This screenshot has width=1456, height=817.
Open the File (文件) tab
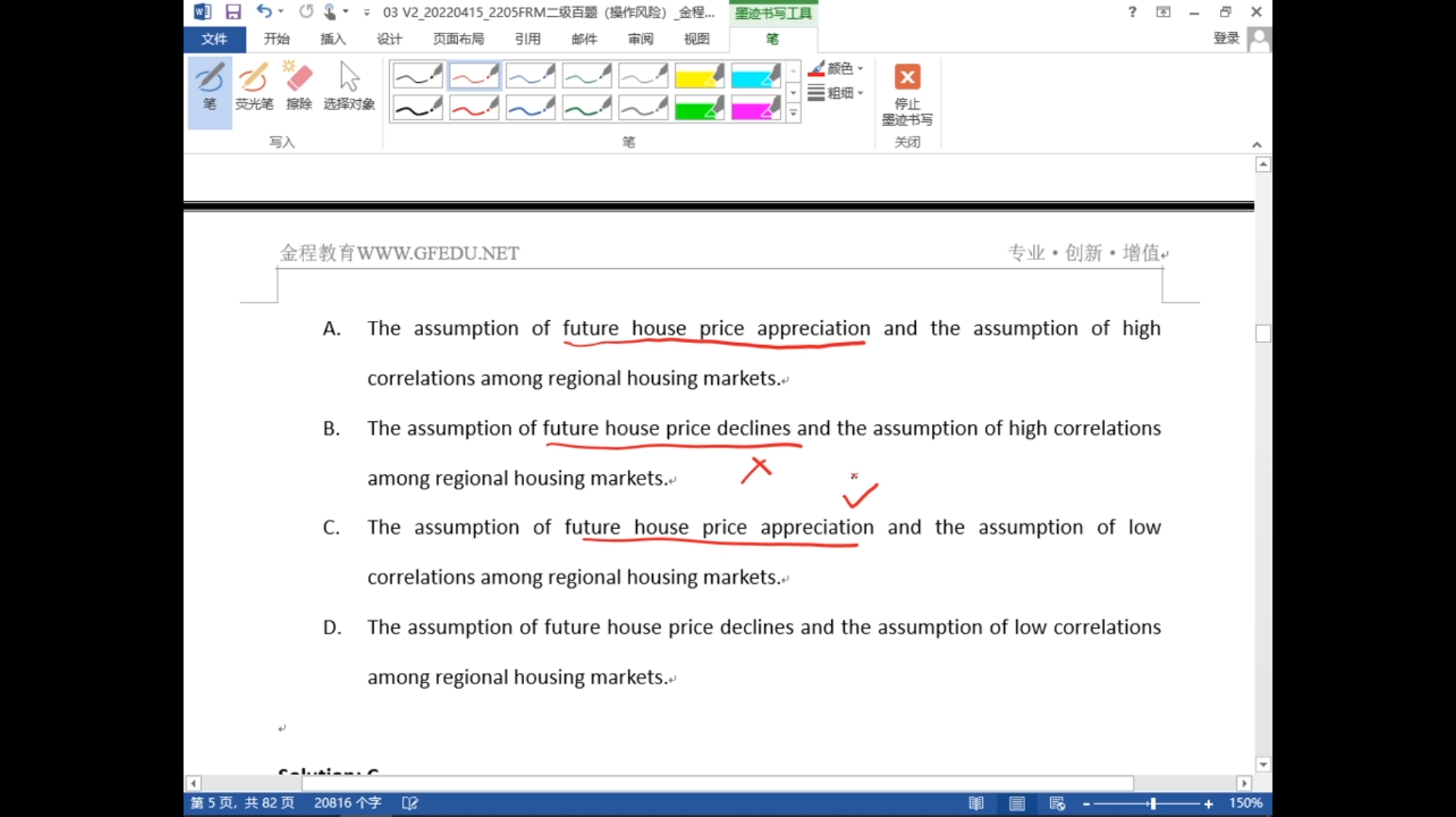click(214, 39)
